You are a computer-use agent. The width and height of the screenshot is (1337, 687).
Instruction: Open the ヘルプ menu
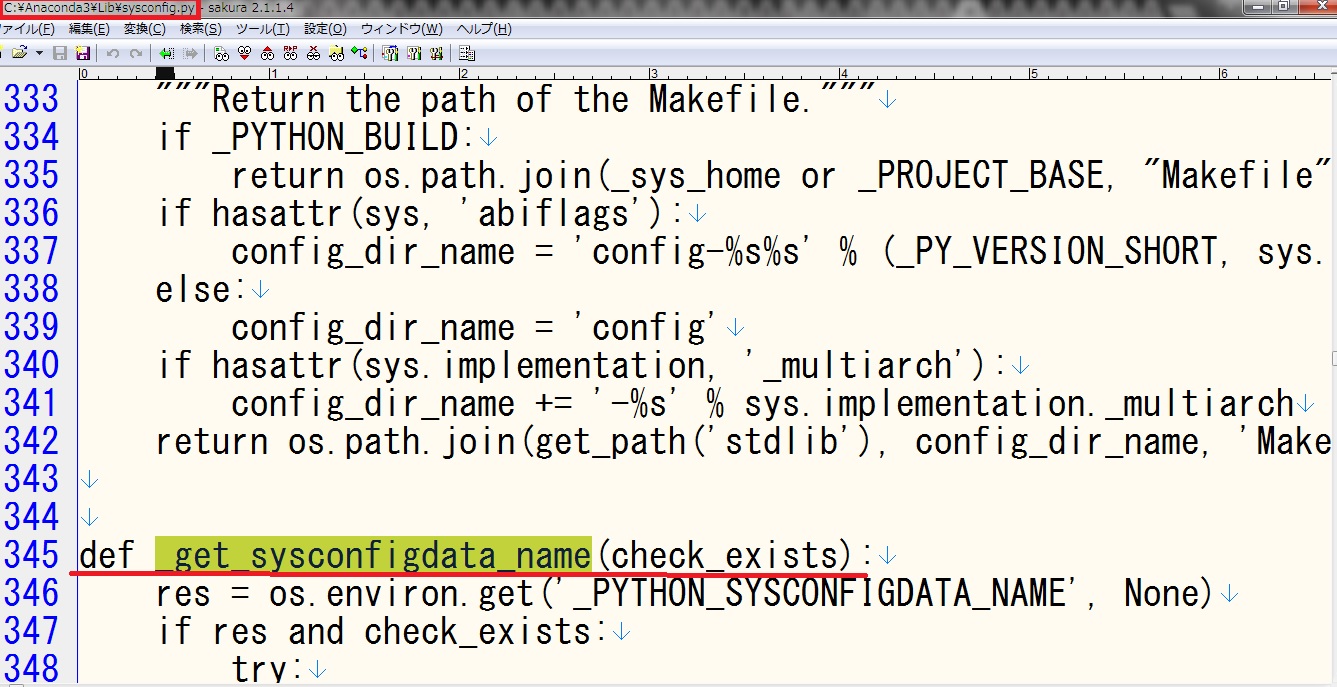[x=485, y=29]
